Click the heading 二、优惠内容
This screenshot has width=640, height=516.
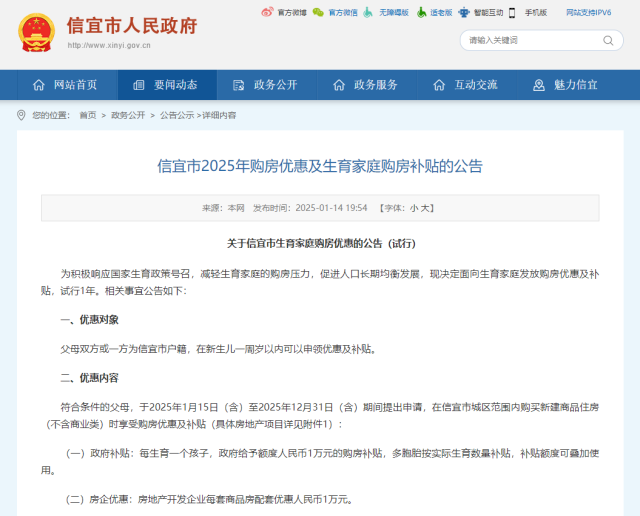[89, 378]
